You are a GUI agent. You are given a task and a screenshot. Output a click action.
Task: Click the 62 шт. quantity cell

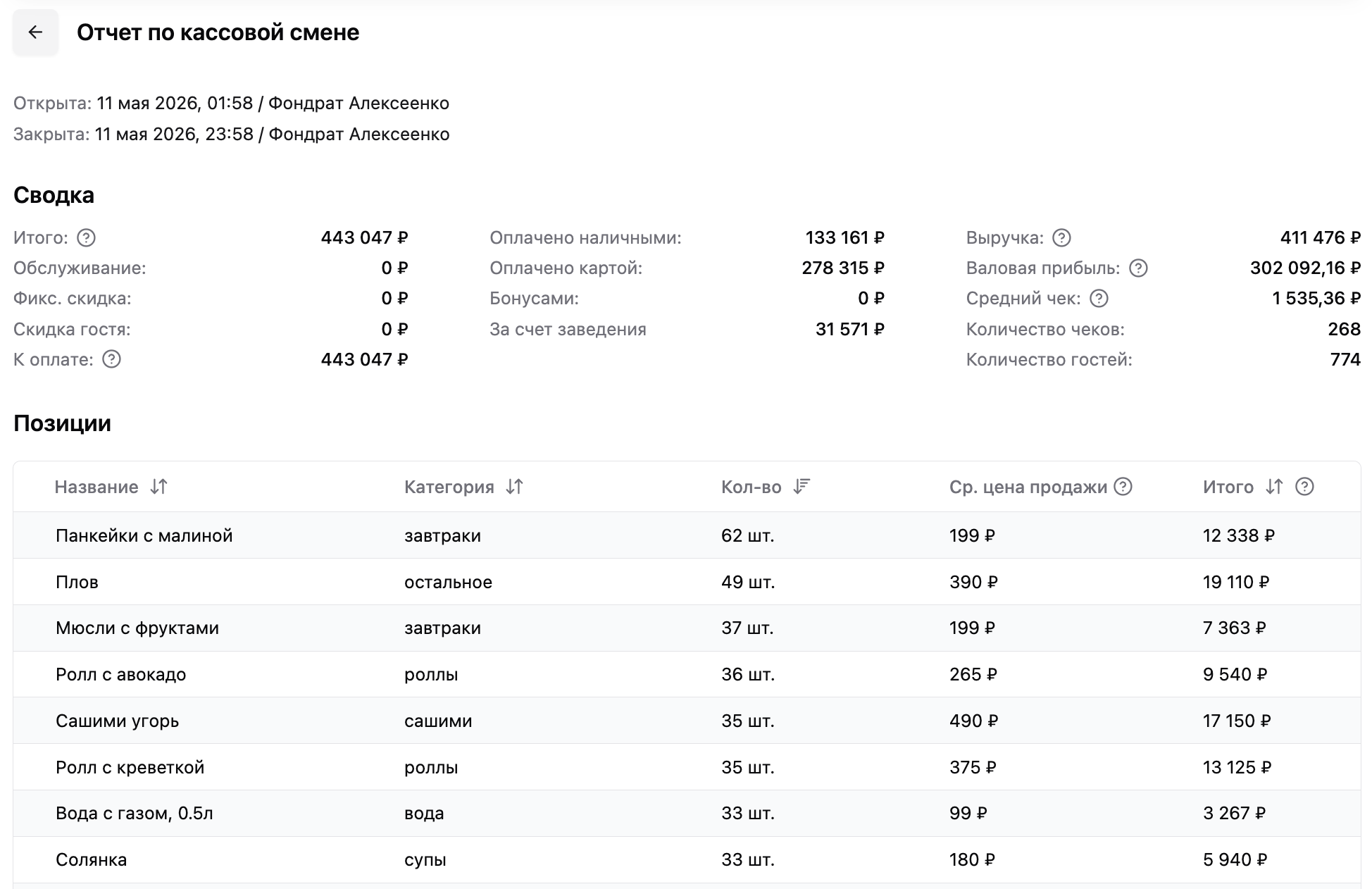[x=748, y=535]
